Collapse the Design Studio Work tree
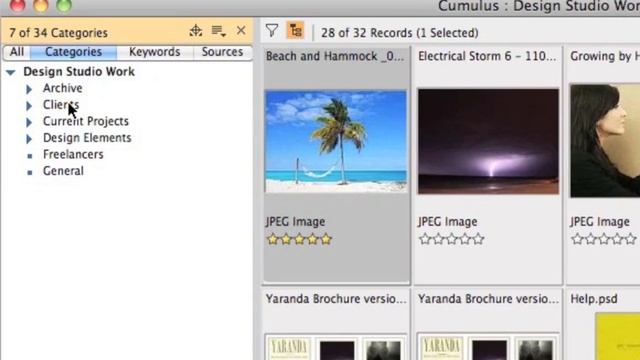Image resolution: width=640 pixels, height=360 pixels. coord(11,72)
